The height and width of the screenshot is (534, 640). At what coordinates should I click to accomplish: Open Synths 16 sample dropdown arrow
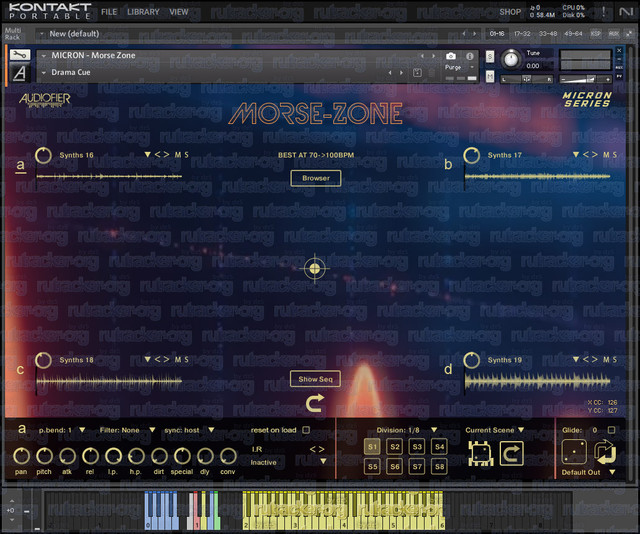click(147, 154)
